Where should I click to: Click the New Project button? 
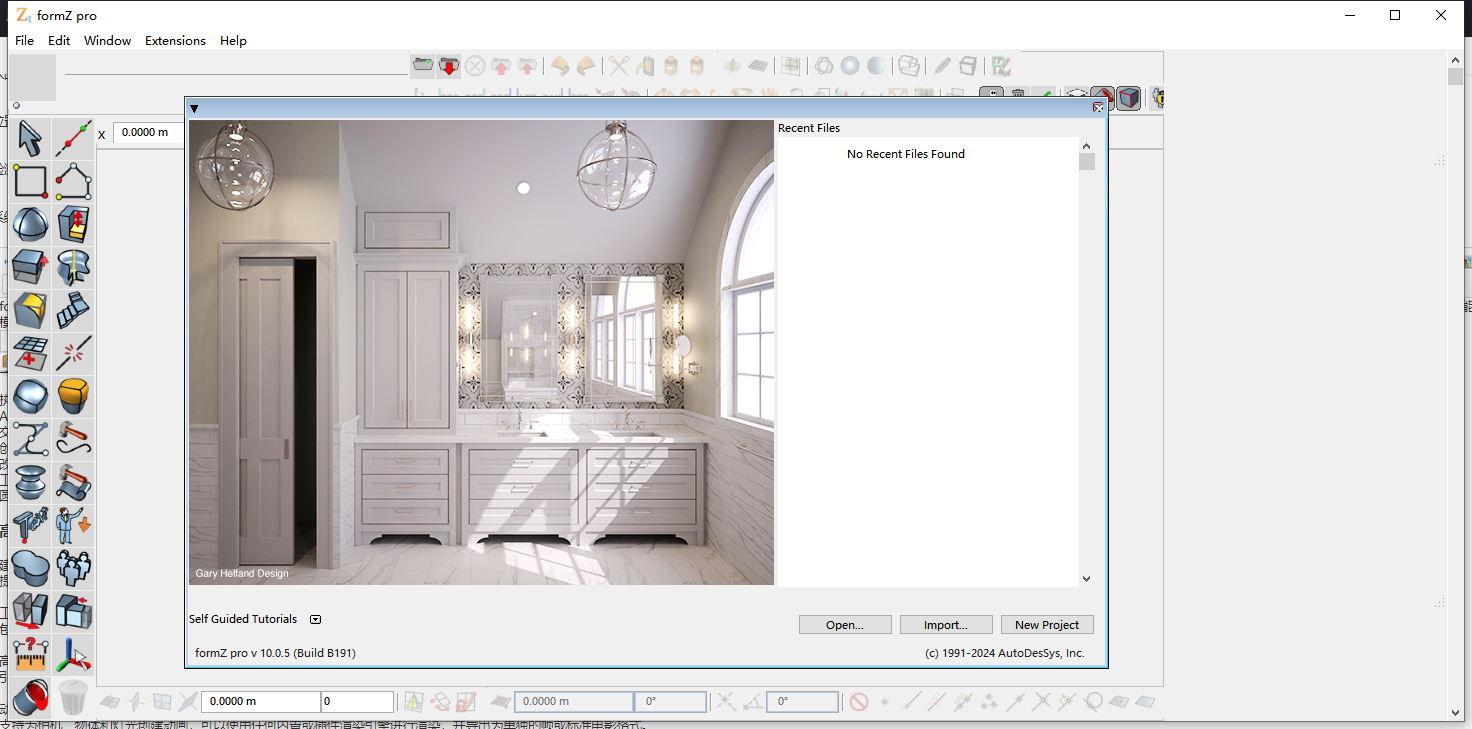pos(1047,624)
